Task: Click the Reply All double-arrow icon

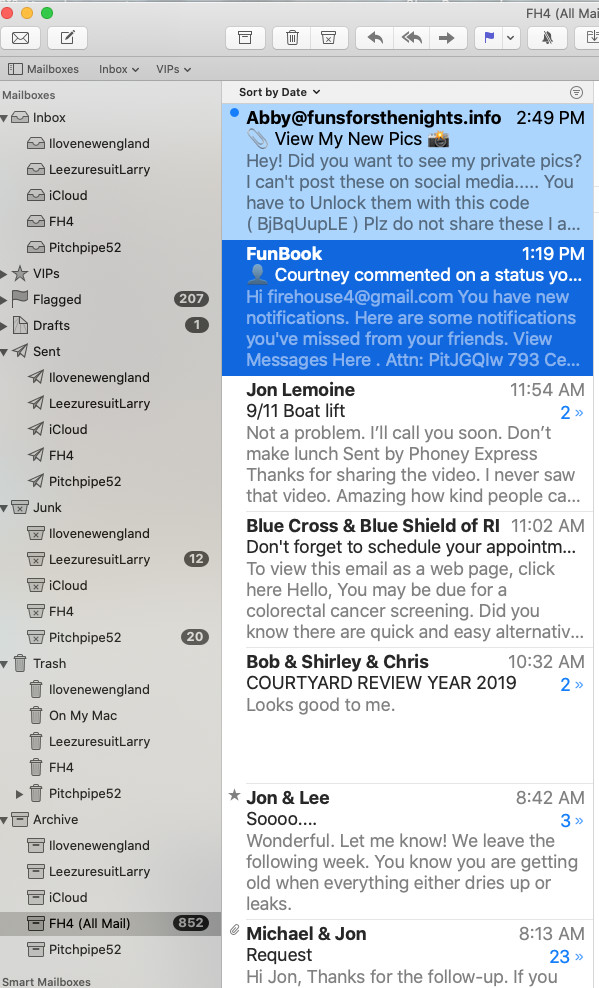Action: [411, 38]
